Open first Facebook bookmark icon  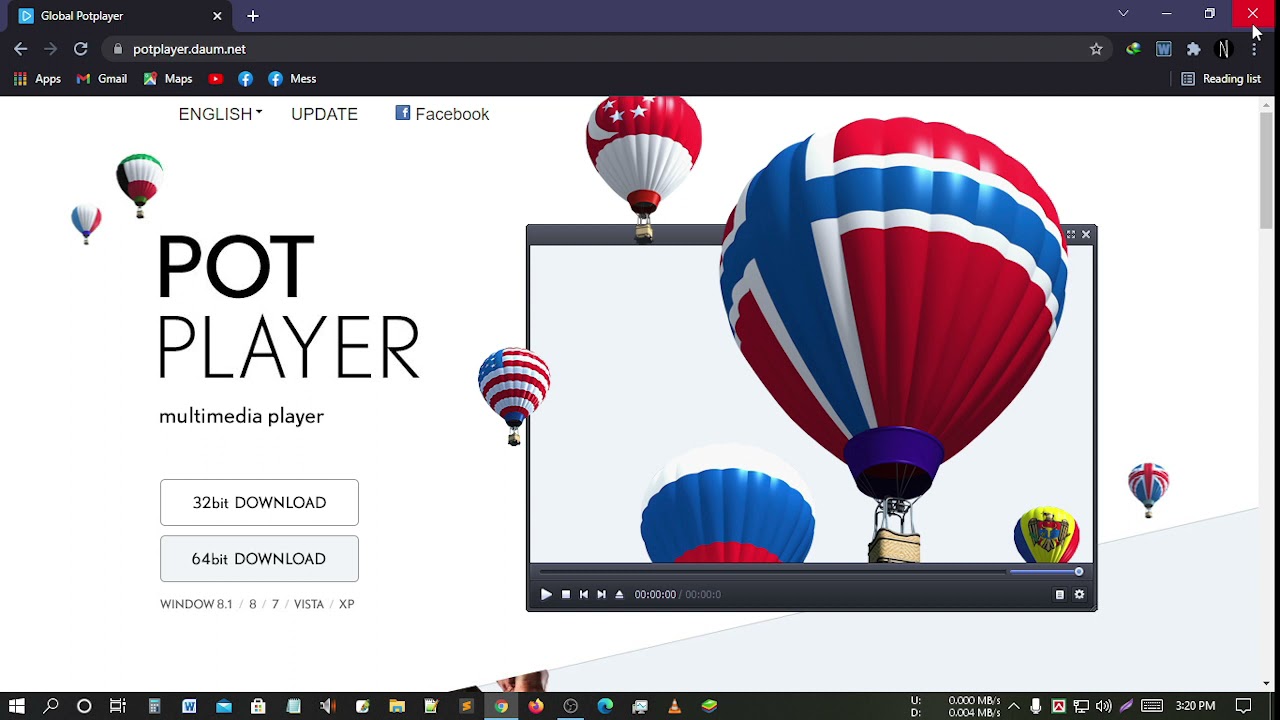pos(245,79)
